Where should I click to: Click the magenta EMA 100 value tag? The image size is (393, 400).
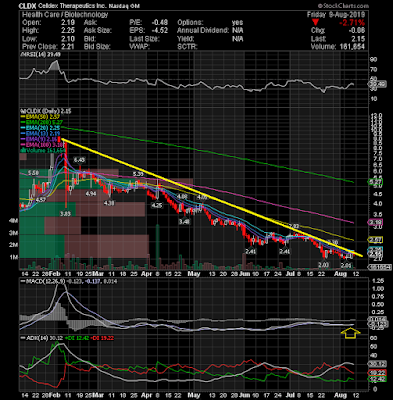click(376, 222)
